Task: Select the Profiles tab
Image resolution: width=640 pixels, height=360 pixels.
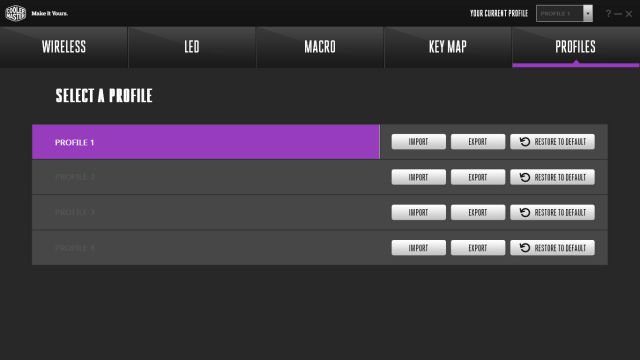Action: (576, 47)
